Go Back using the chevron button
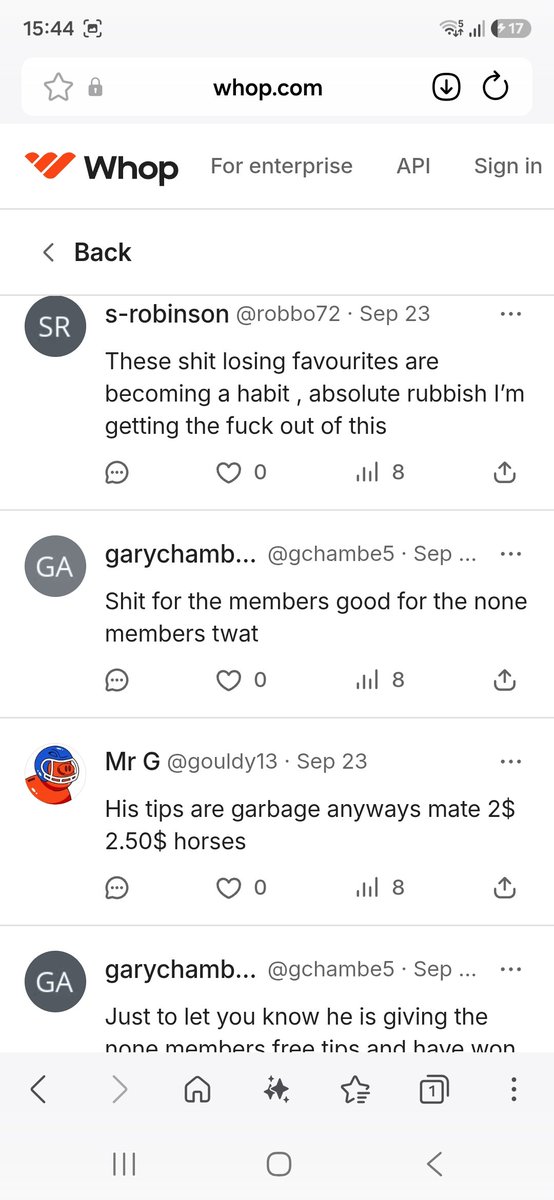 [86, 252]
